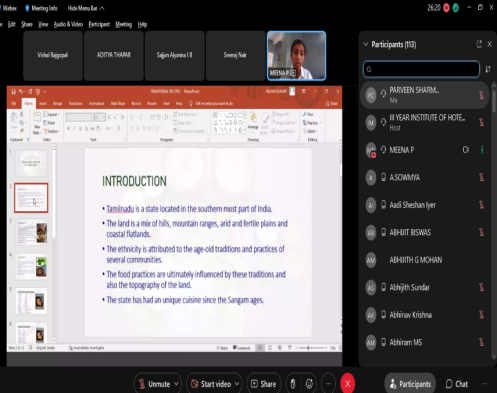The image size is (497, 393).
Task: Select participant ABHIJITH G MOHAN
Action: tap(425, 260)
